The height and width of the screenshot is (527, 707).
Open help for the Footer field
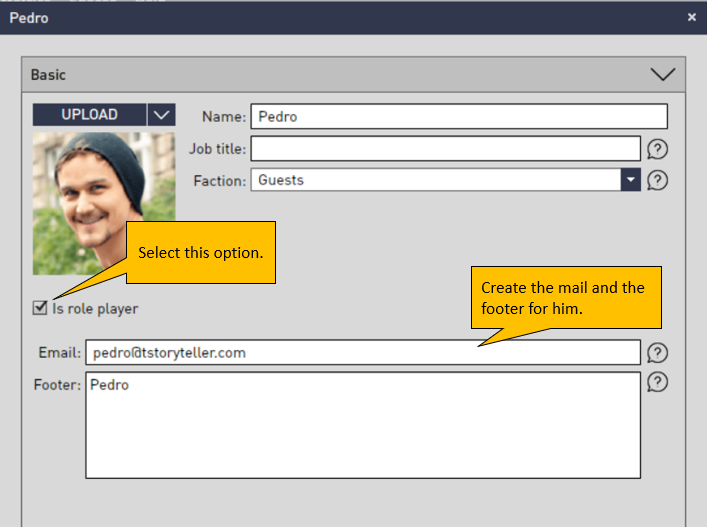point(657,383)
